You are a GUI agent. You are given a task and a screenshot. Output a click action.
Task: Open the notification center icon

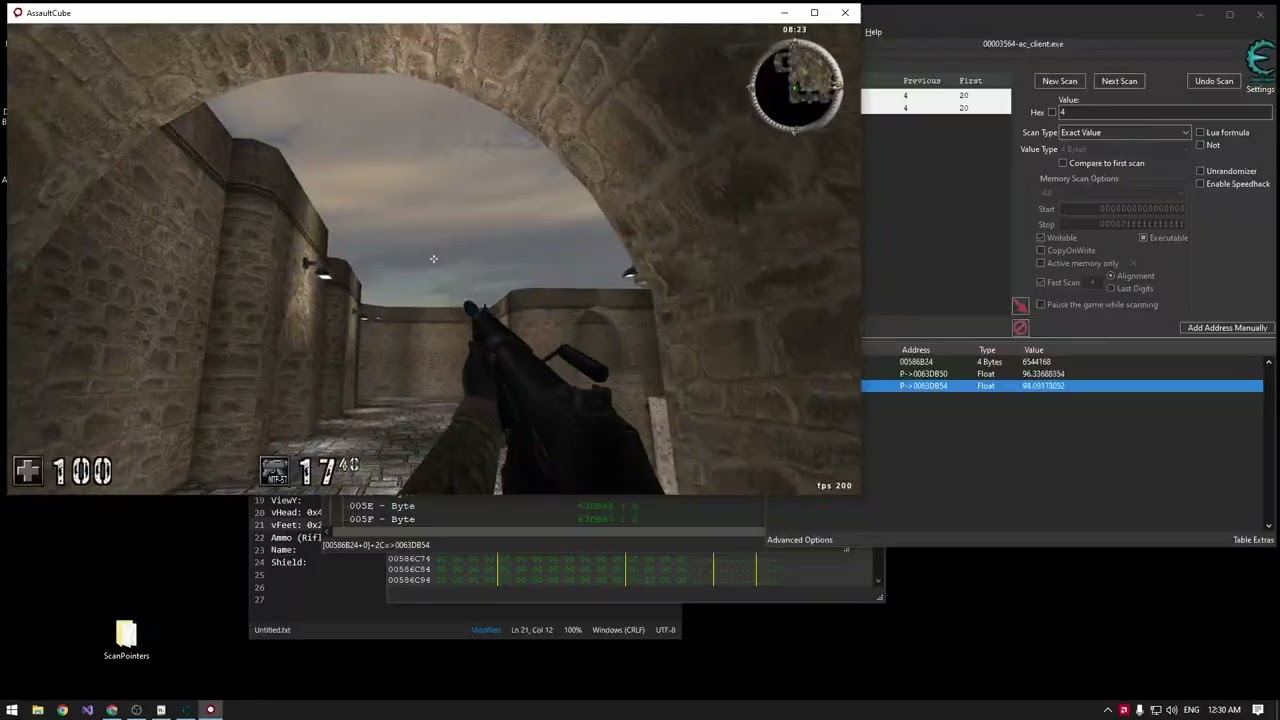pos(1258,710)
